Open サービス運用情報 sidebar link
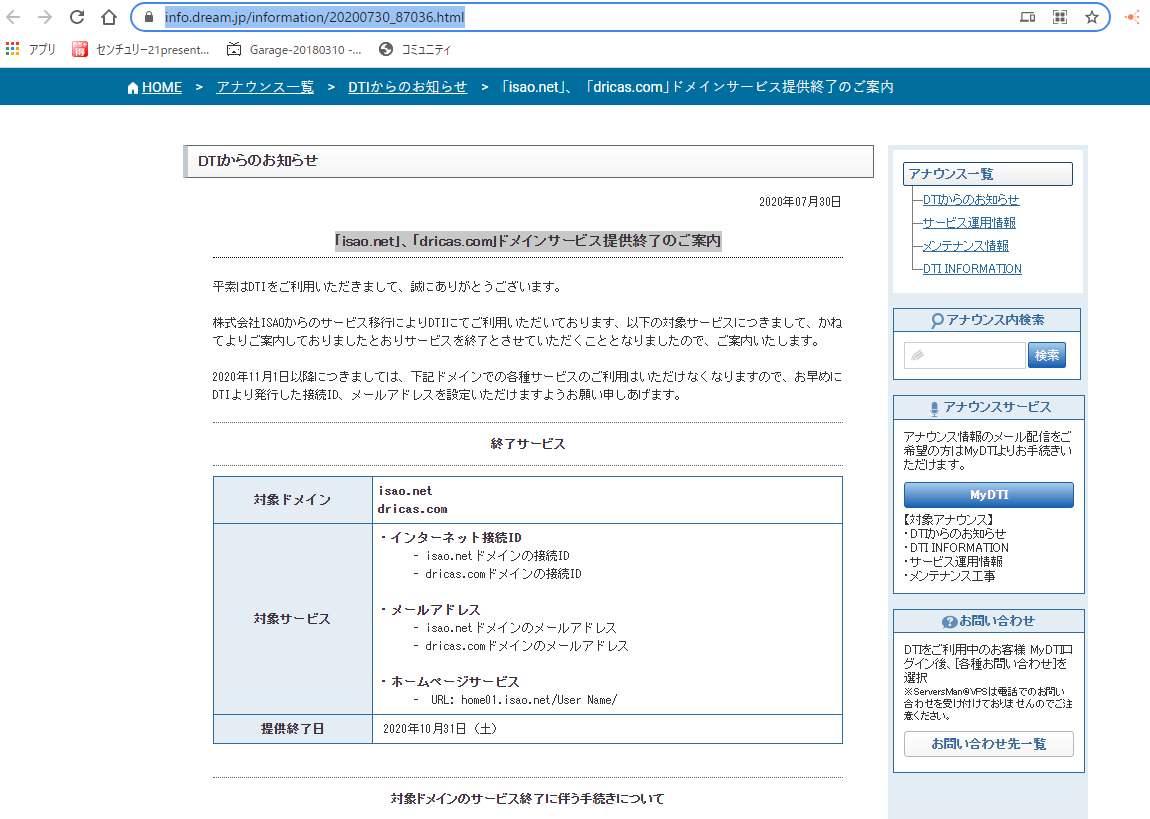Screen dimensions: 1150x819 (x=970, y=222)
